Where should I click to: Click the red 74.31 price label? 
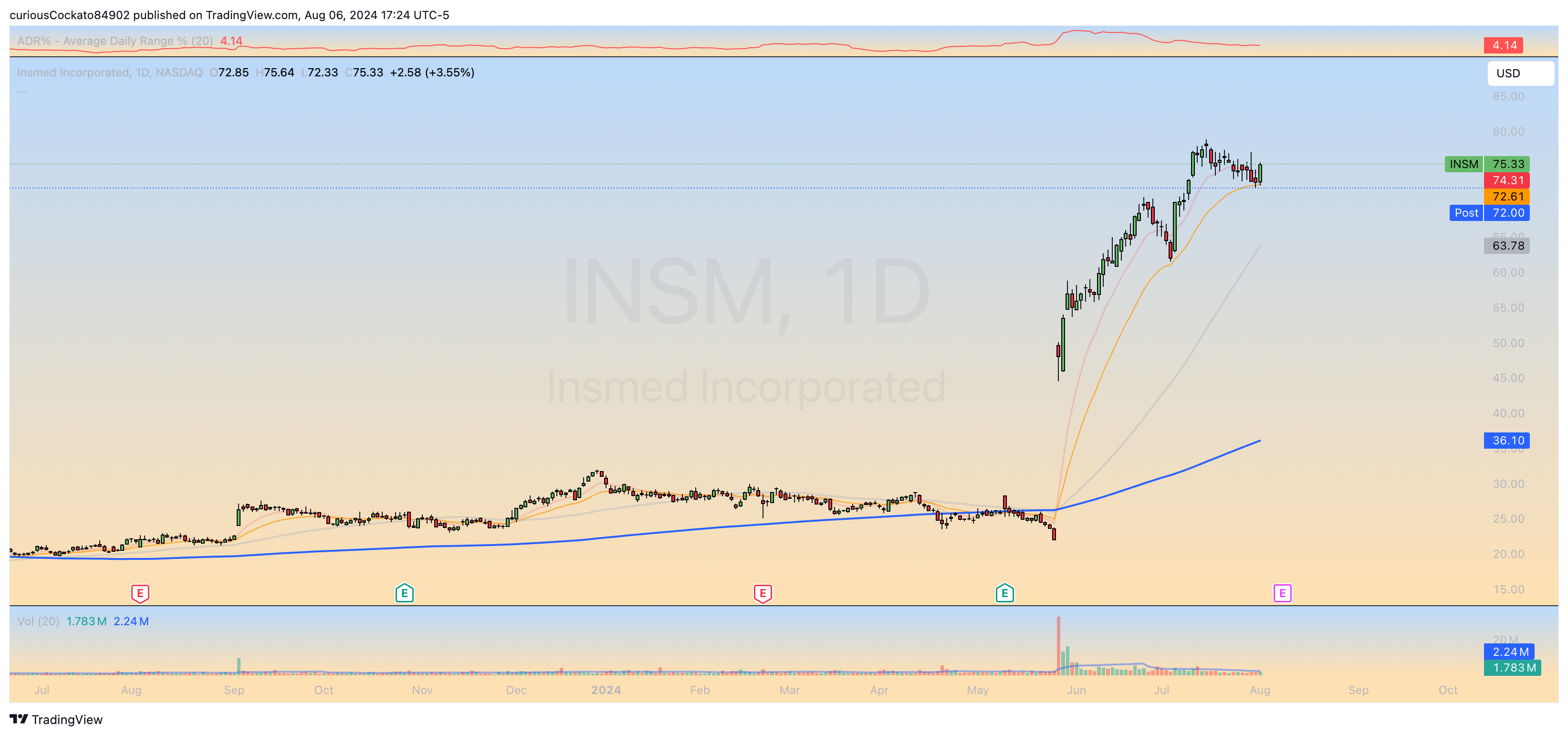click(1507, 180)
